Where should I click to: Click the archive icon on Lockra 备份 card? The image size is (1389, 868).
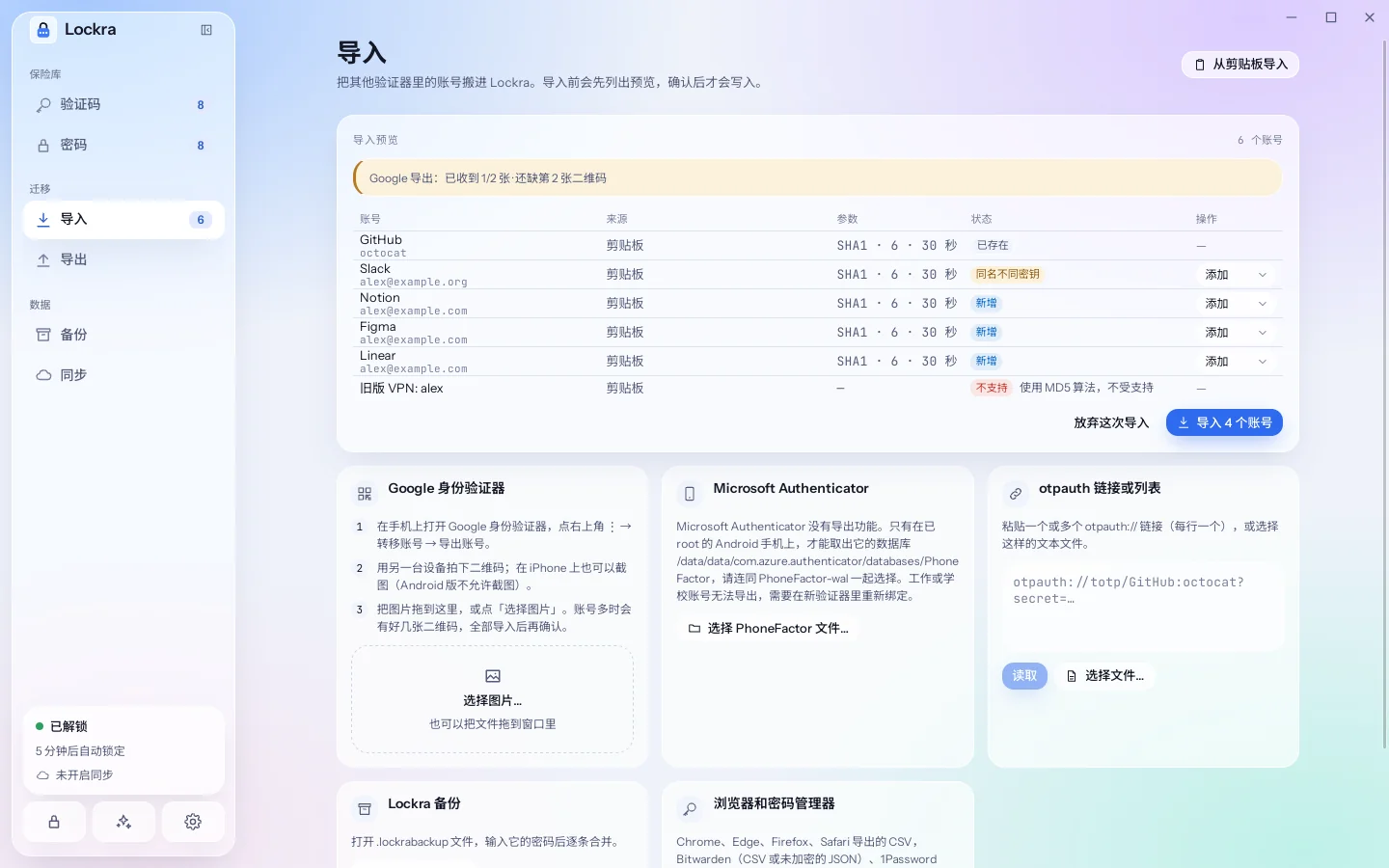[365, 809]
